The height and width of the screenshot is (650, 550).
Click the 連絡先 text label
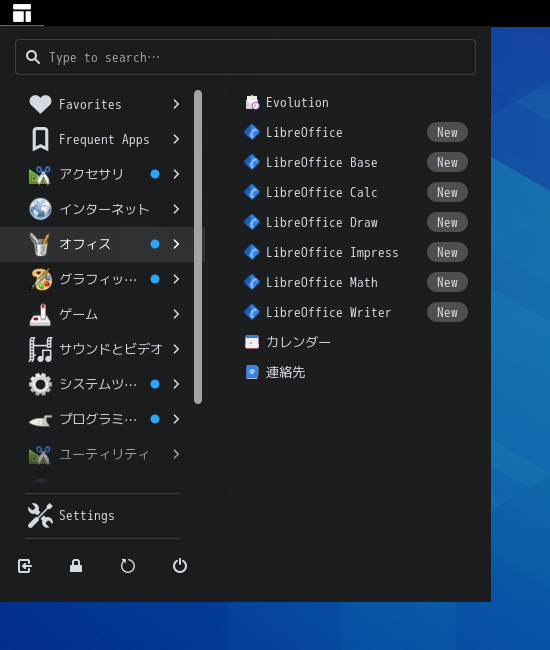coord(286,372)
